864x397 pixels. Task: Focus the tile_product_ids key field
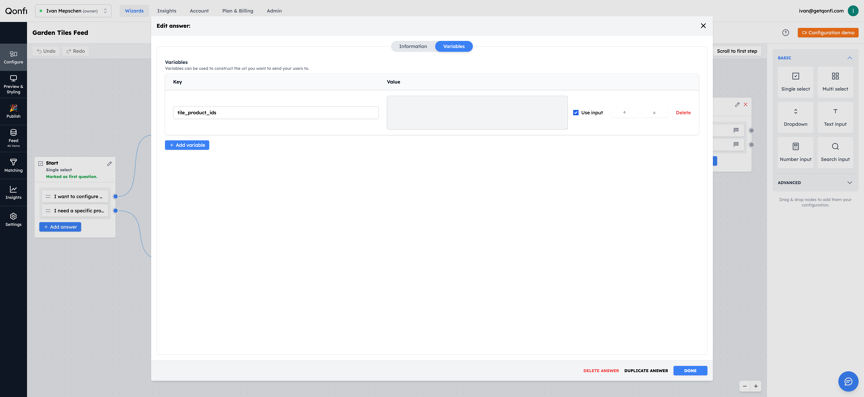click(276, 112)
